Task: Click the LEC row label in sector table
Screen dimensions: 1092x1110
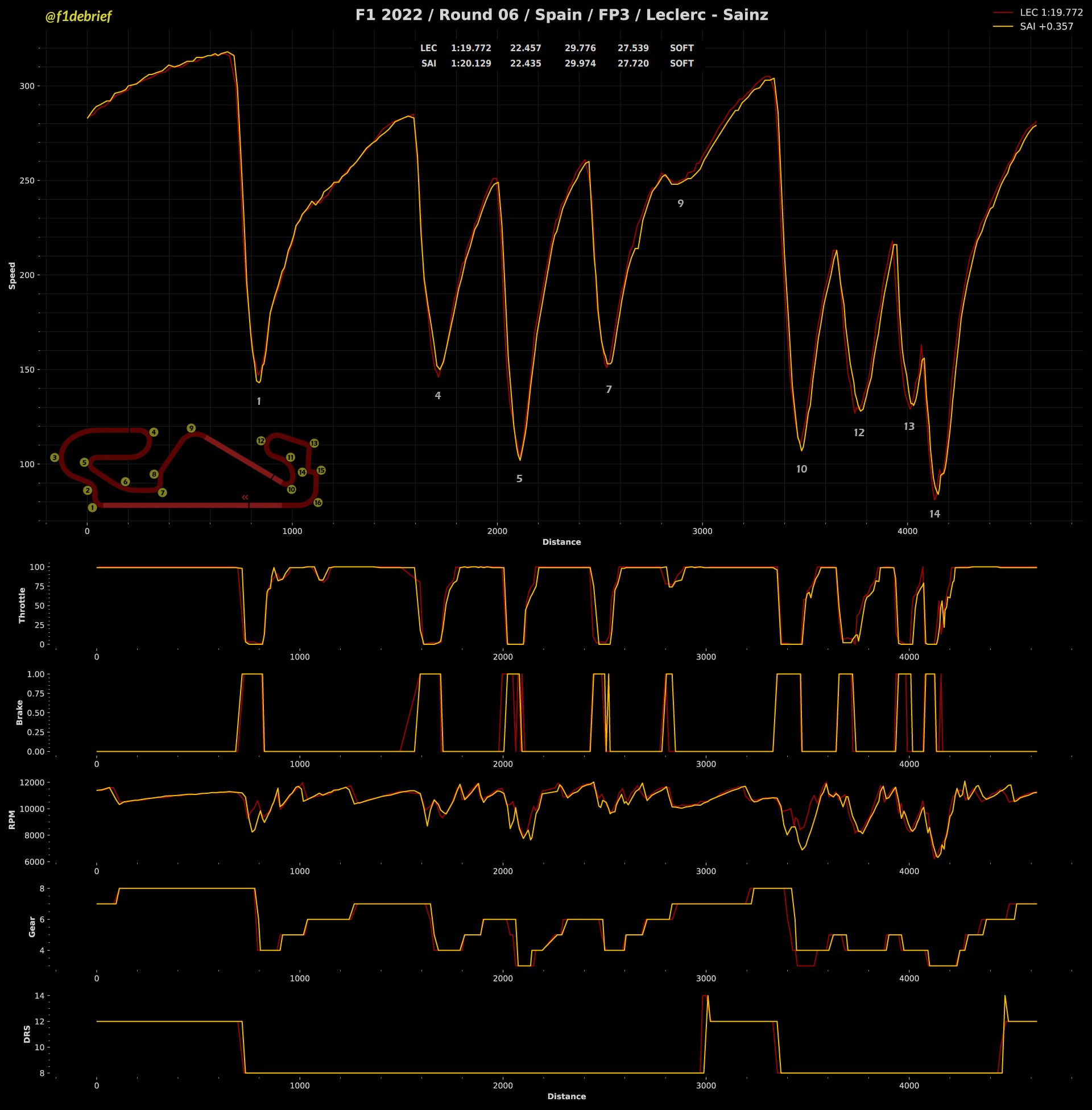Action: pyautogui.click(x=428, y=48)
